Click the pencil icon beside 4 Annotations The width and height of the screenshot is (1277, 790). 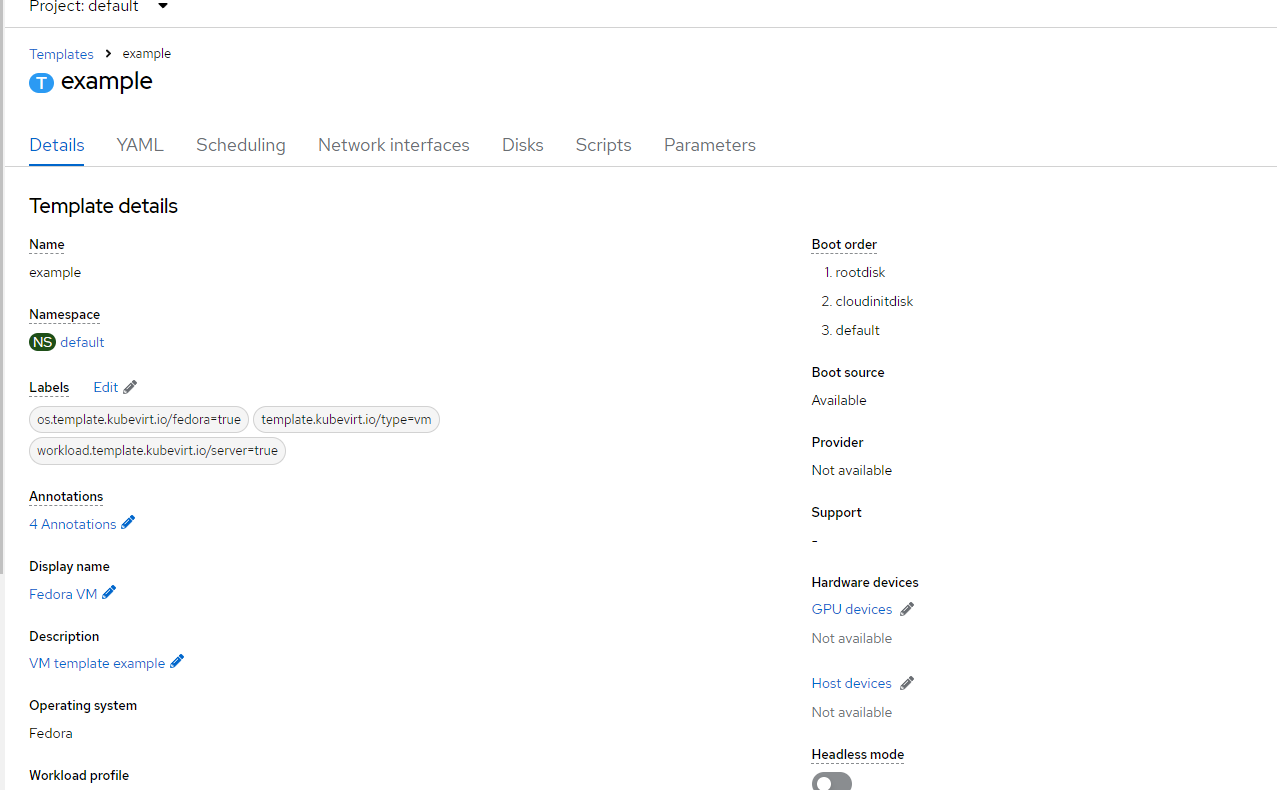[x=128, y=521]
